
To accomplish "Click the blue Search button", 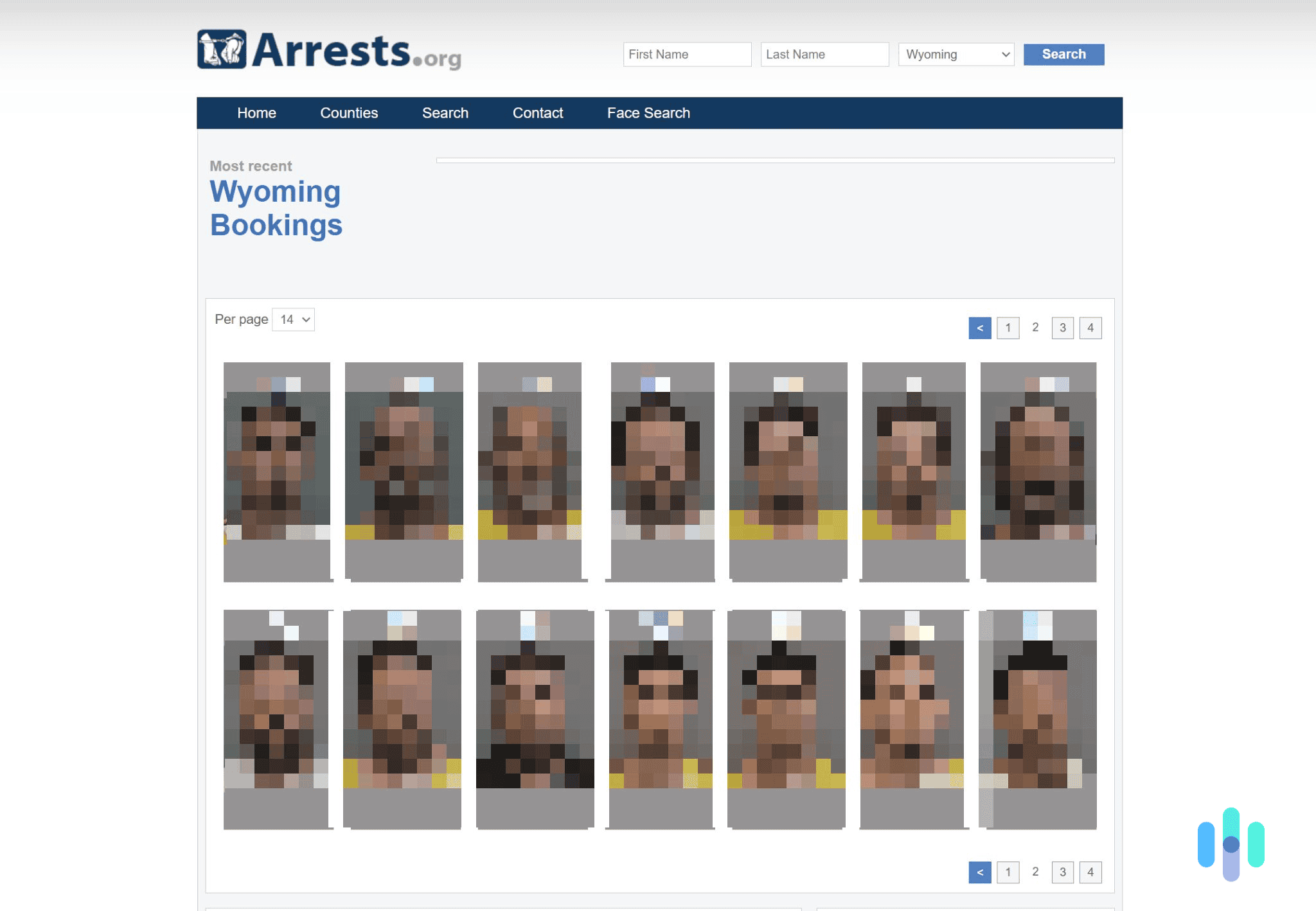I will pyautogui.click(x=1062, y=54).
